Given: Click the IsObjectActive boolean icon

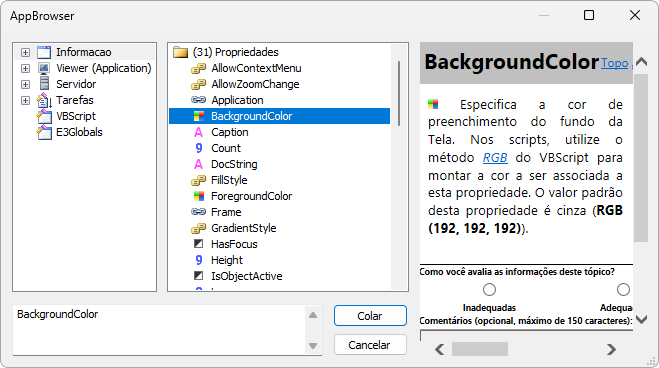Looking at the screenshot, I should tap(198, 276).
